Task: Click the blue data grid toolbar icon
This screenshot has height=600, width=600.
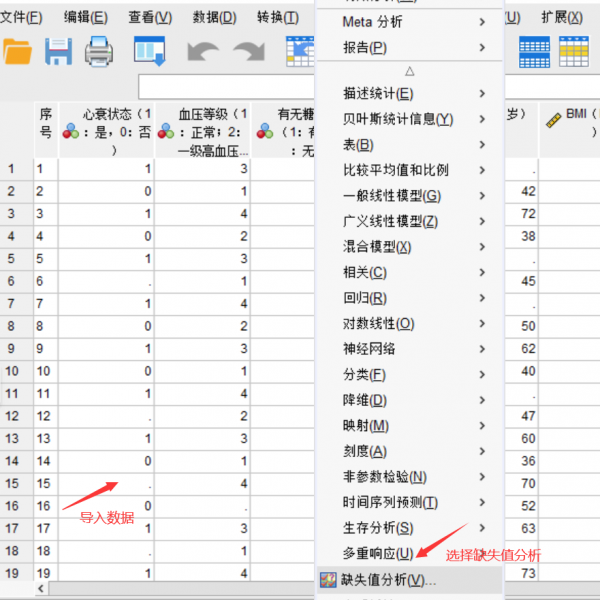Action: coord(534,52)
